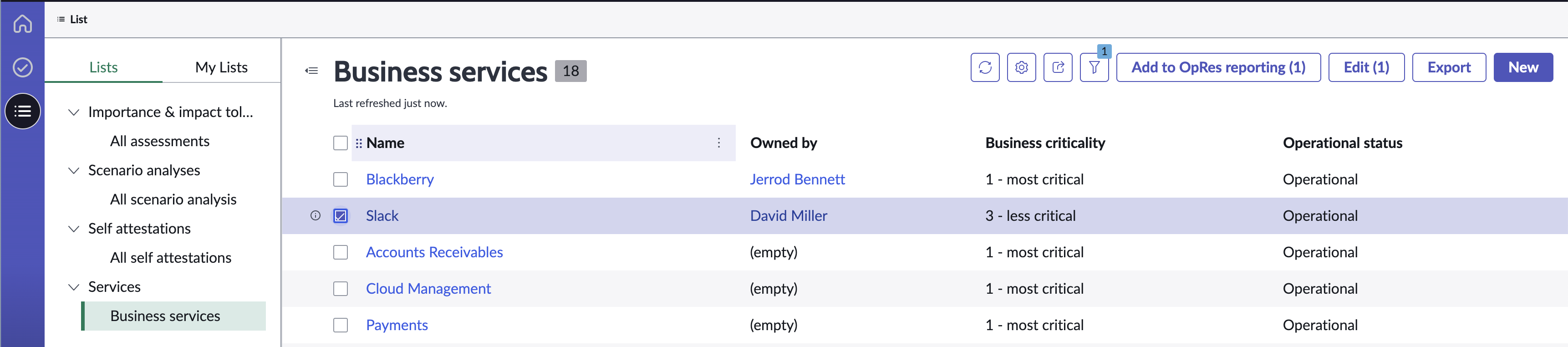This screenshot has height=347, width=1568.
Task: Open the Accounts Receivables link
Action: (435, 253)
